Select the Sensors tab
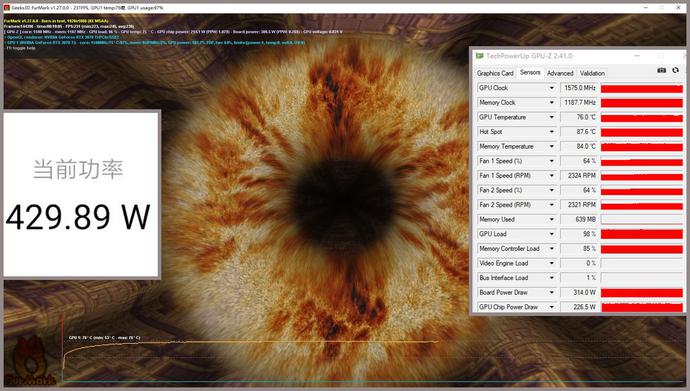This screenshot has height=391, width=690. pos(530,72)
